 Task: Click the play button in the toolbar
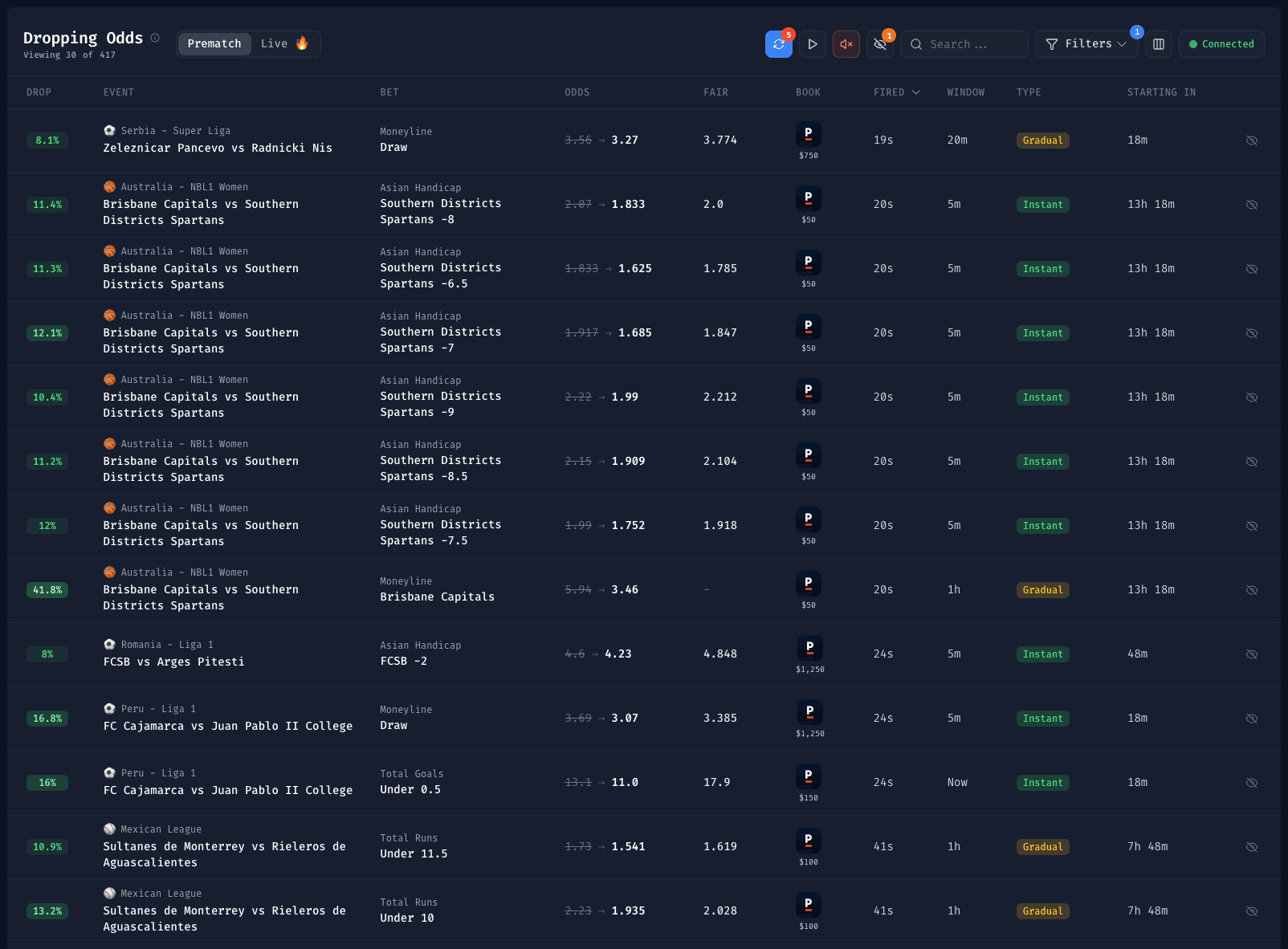813,44
